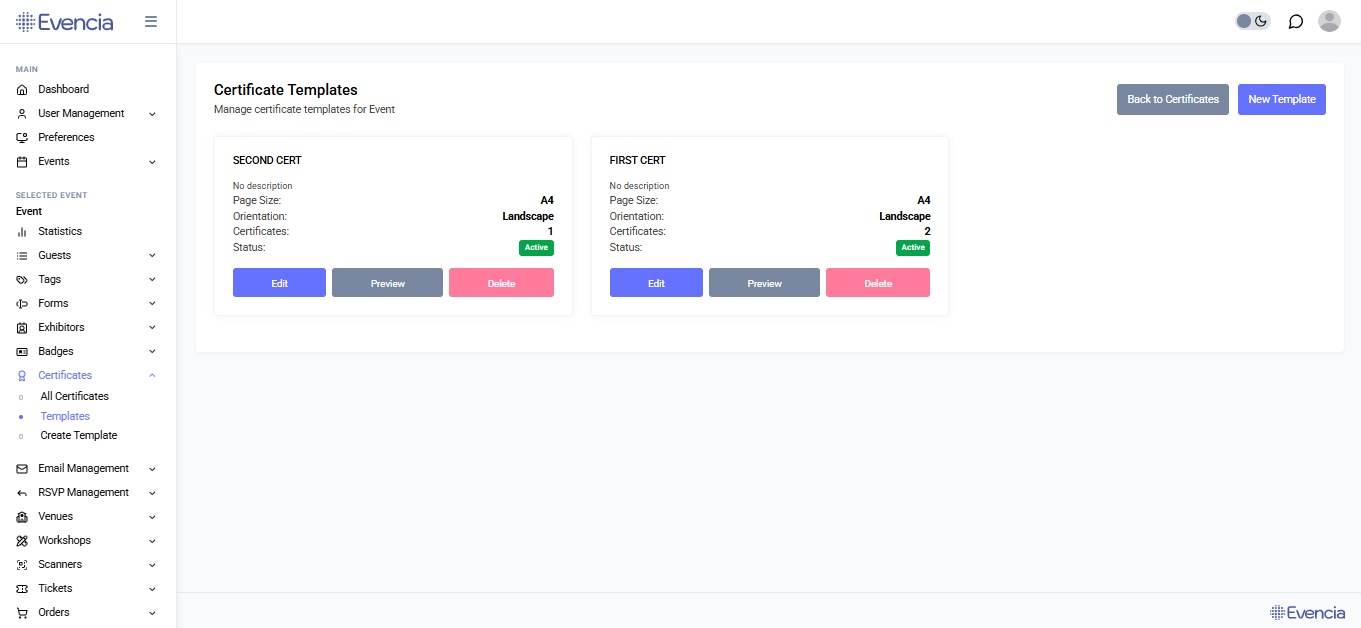Screen dimensions: 1361x628
Task: Open the Templates menu item
Action: coord(65,416)
